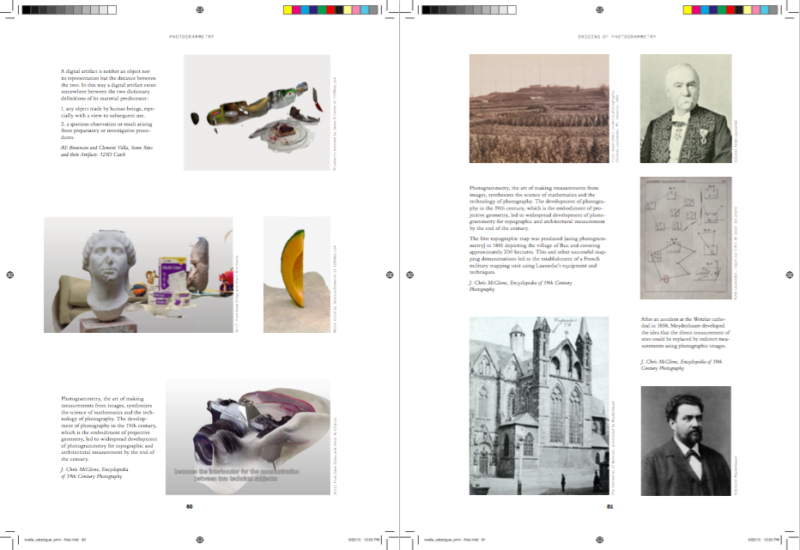Click the italic citation beneath the Wetzlar paragraph
Viewport: 800px width, 550px height.
coord(681,364)
